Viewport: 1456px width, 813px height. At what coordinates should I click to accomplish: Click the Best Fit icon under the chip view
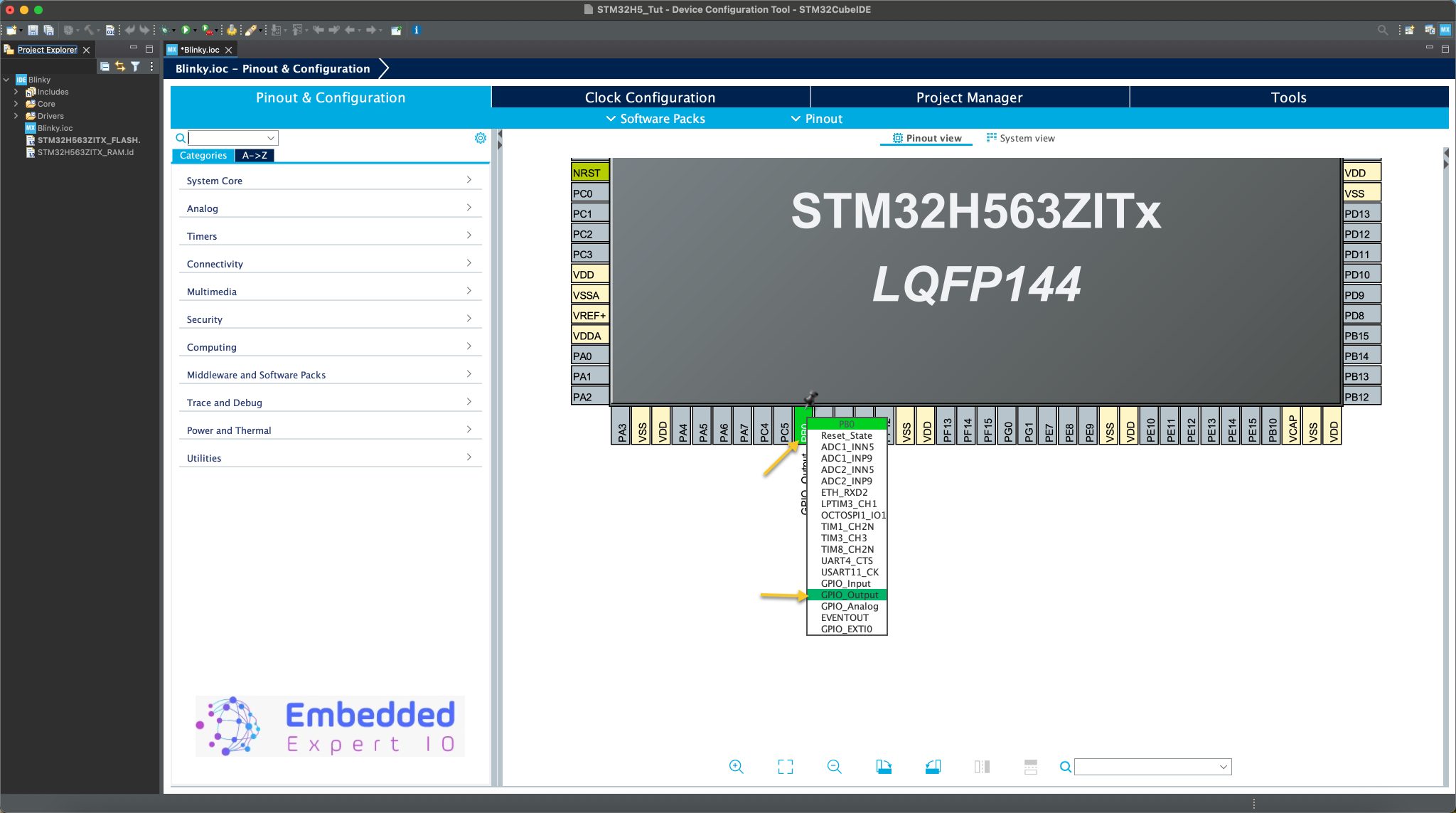(x=785, y=766)
